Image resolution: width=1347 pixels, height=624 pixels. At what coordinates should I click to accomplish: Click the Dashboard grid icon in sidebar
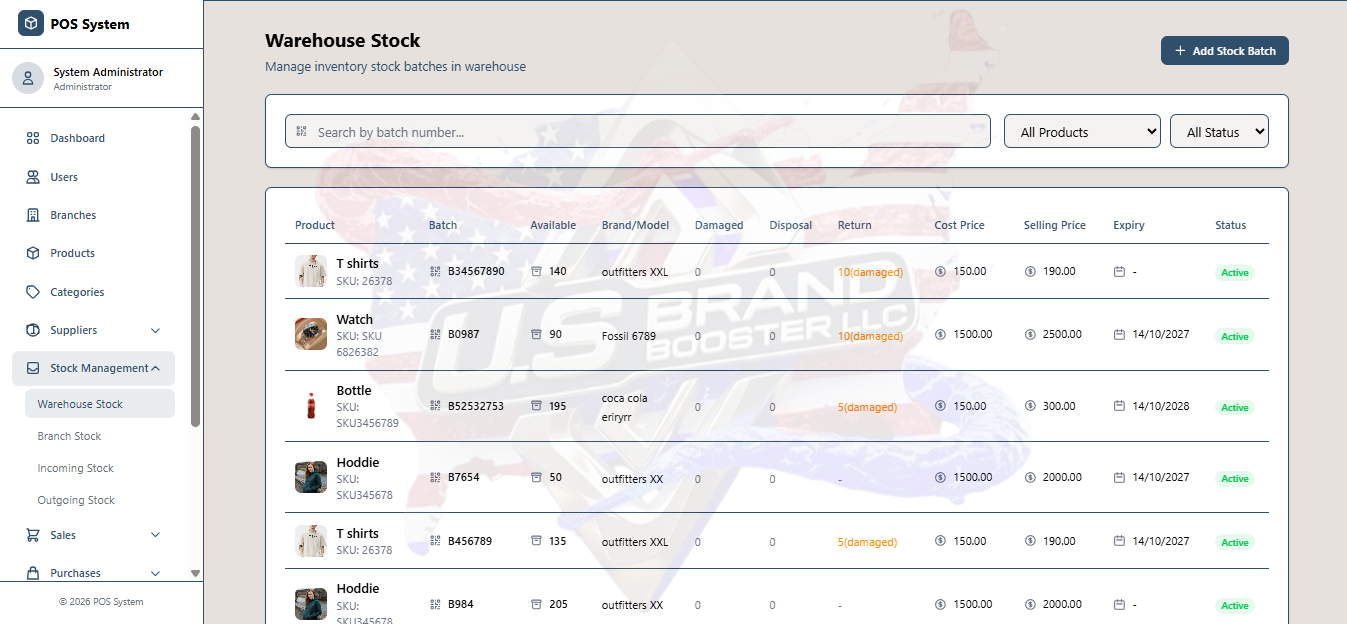[33, 138]
